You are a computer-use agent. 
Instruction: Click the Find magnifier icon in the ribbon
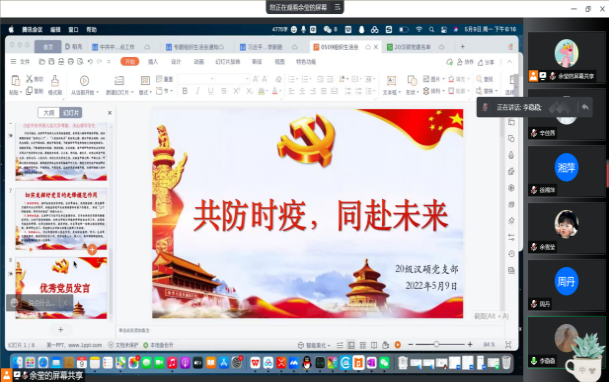(479, 79)
